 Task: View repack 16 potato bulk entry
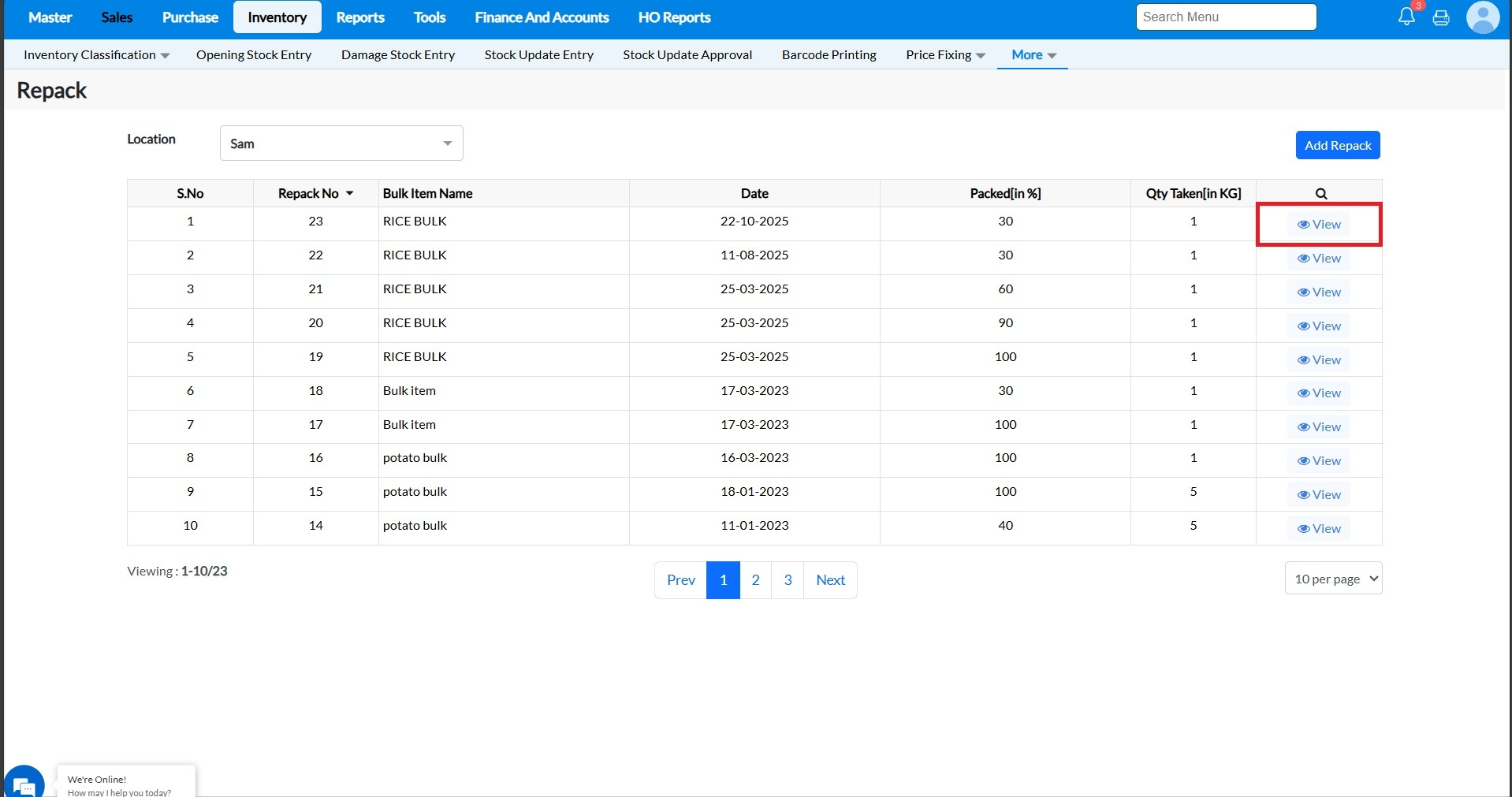tap(1319, 461)
